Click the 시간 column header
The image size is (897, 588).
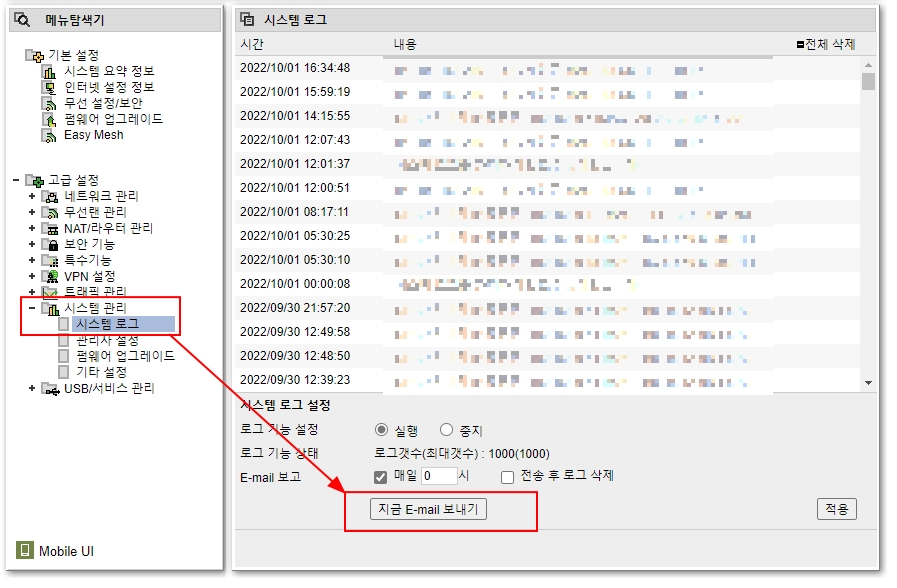(x=252, y=44)
